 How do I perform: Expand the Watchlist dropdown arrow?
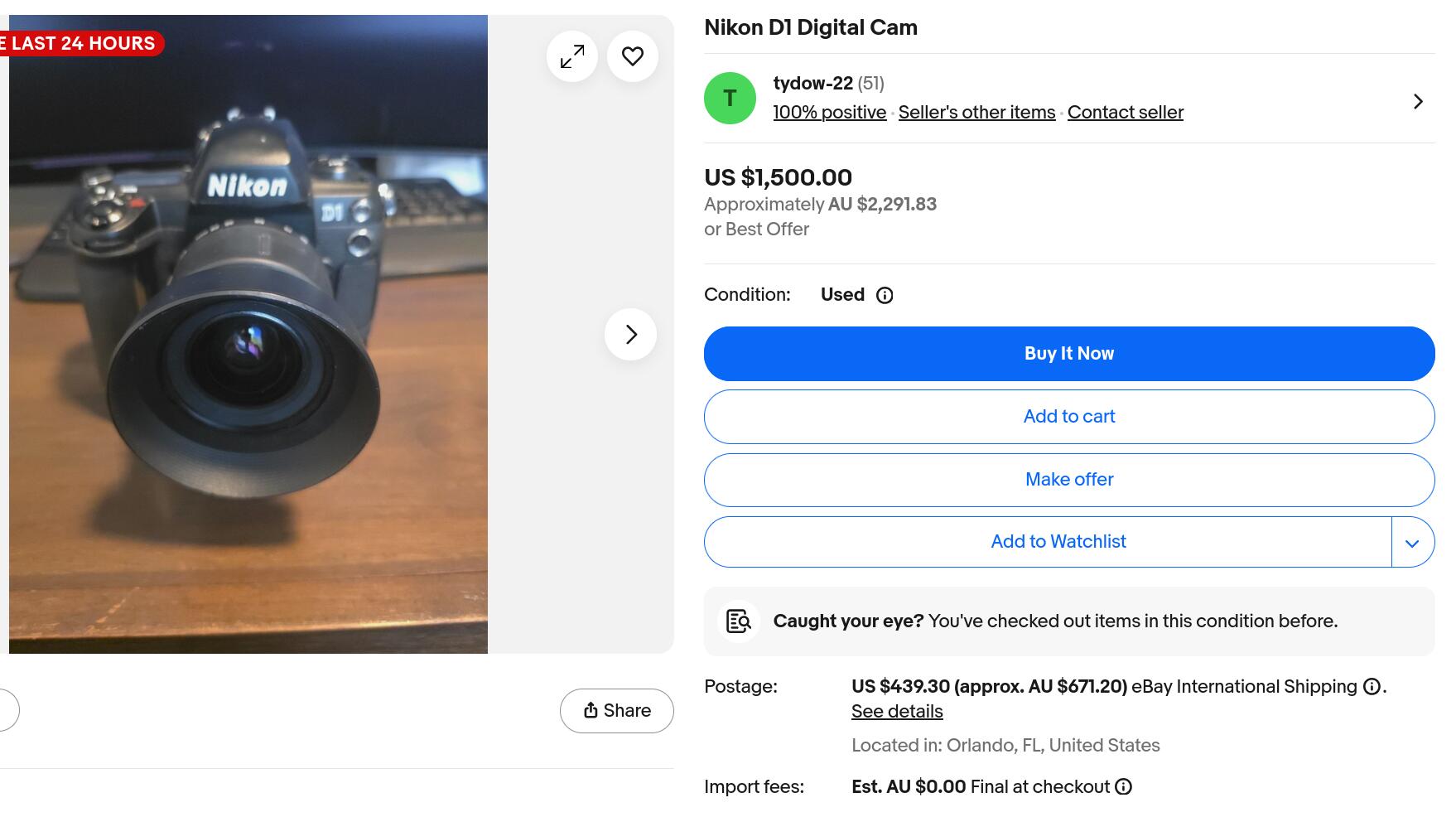pyautogui.click(x=1412, y=543)
